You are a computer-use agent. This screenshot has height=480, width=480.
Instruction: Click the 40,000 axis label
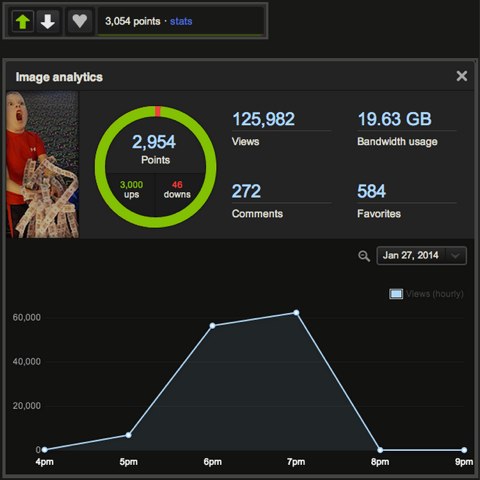[x=27, y=362]
